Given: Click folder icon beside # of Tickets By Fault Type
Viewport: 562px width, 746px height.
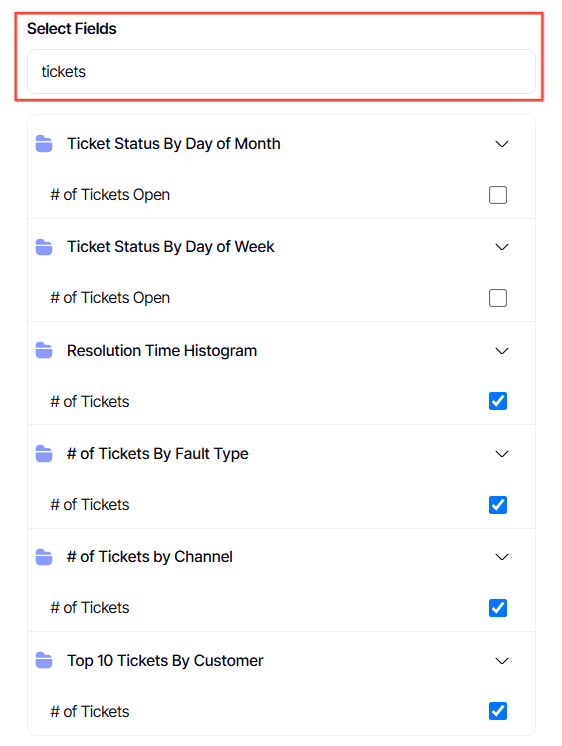Looking at the screenshot, I should pos(44,453).
